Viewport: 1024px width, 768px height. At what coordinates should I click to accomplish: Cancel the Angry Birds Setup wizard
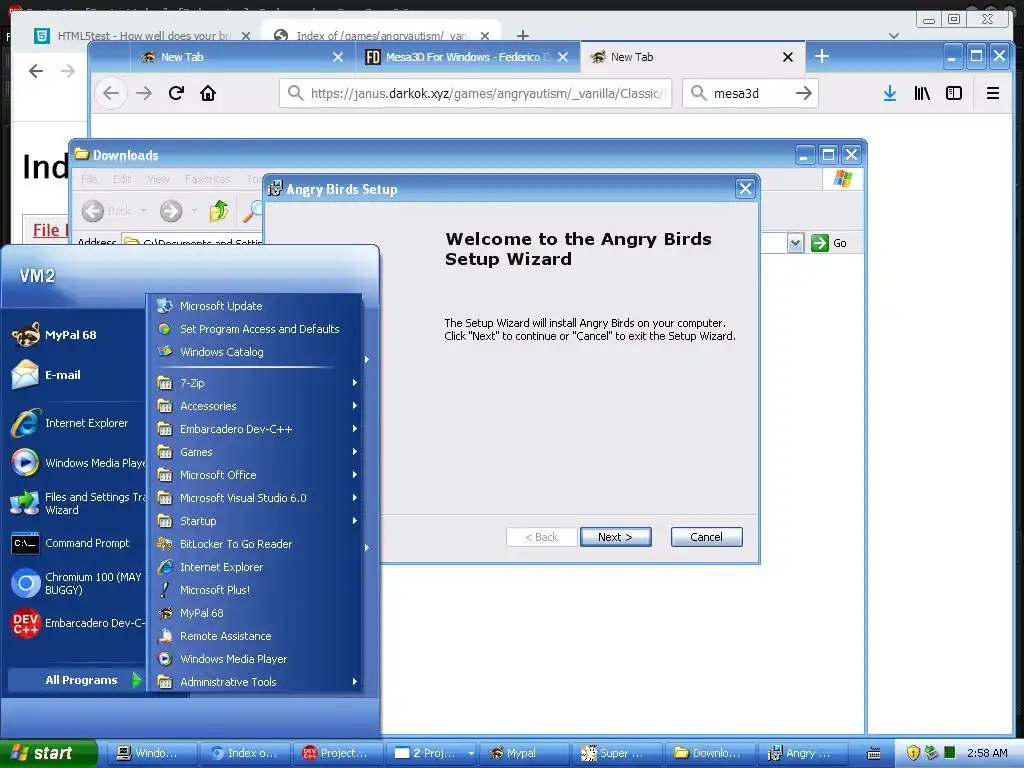click(706, 537)
